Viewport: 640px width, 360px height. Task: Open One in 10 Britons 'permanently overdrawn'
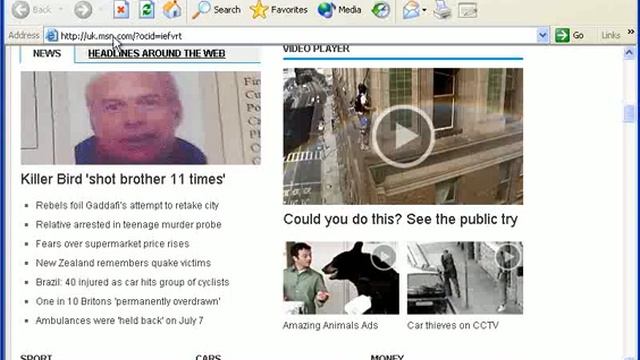tap(128, 301)
